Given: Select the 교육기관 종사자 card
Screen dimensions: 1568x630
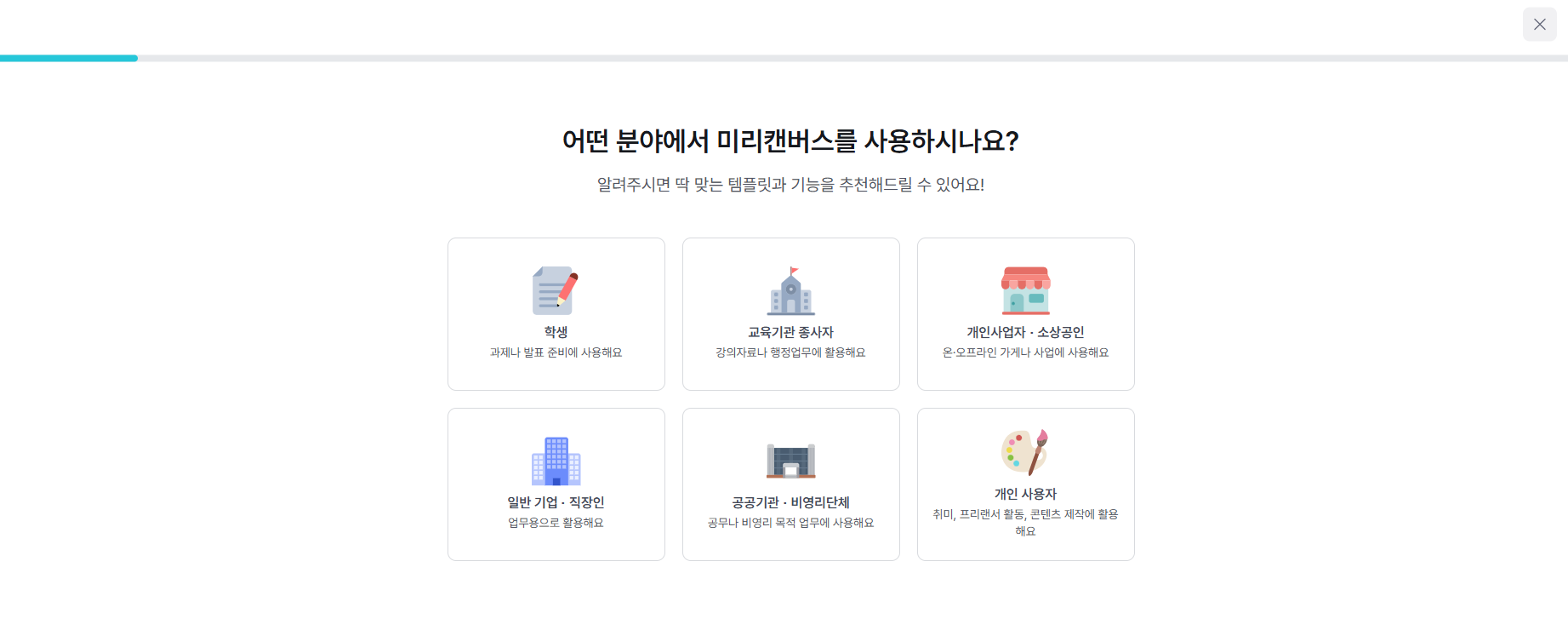Looking at the screenshot, I should pos(790,313).
